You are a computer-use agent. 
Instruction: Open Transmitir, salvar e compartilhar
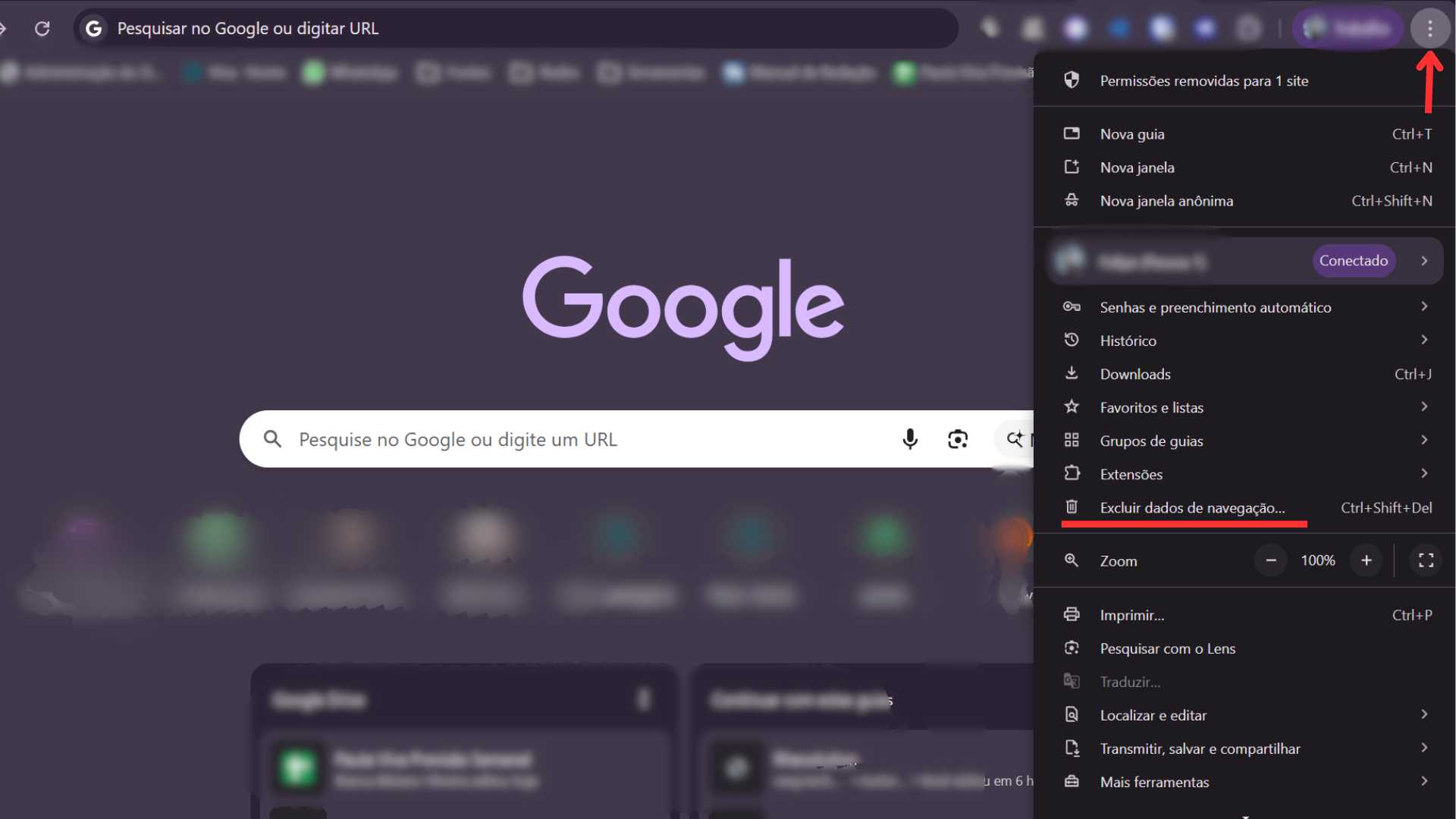pyautogui.click(x=1244, y=748)
